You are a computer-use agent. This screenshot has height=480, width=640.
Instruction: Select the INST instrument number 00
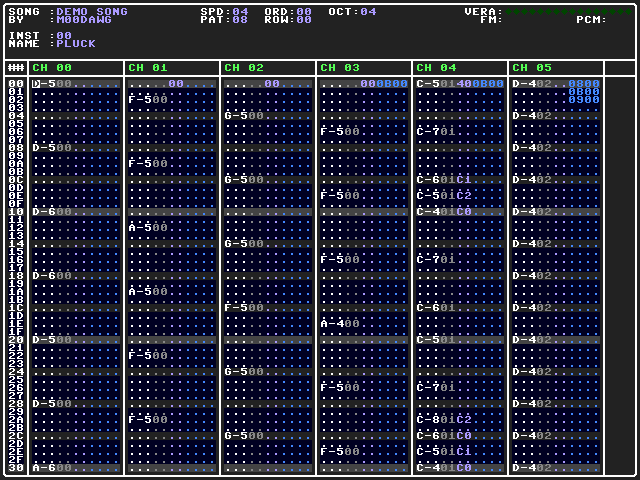(x=64, y=36)
